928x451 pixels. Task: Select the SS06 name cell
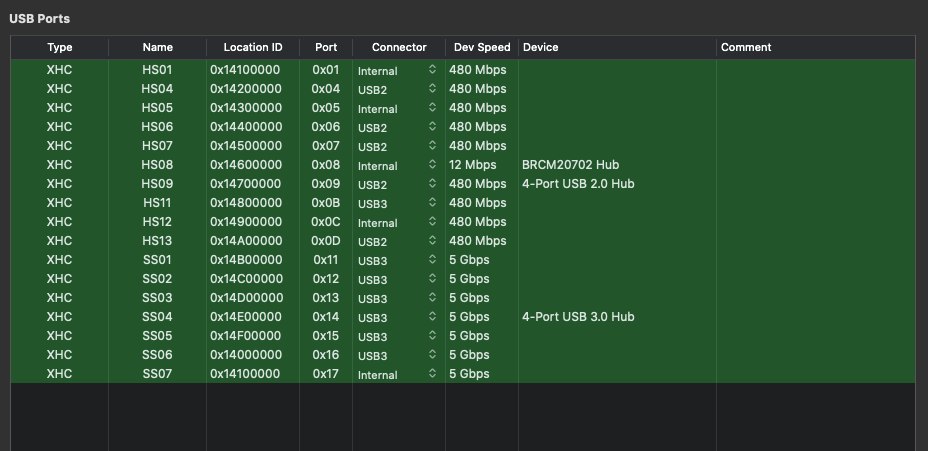pos(157,354)
